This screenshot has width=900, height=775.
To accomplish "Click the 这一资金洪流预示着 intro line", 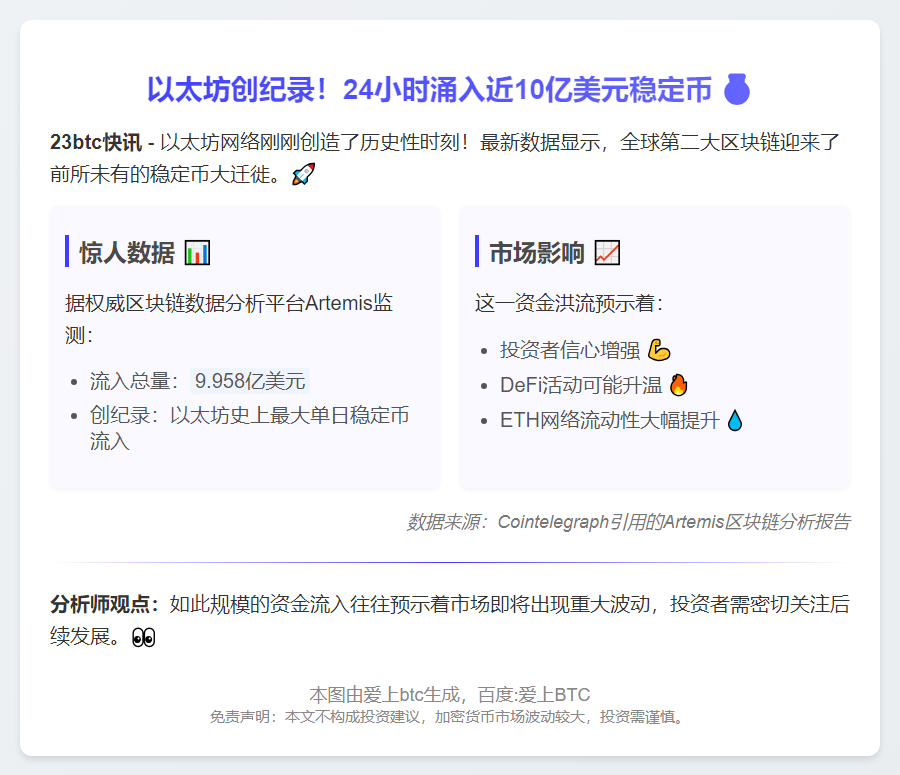I will 569,303.
